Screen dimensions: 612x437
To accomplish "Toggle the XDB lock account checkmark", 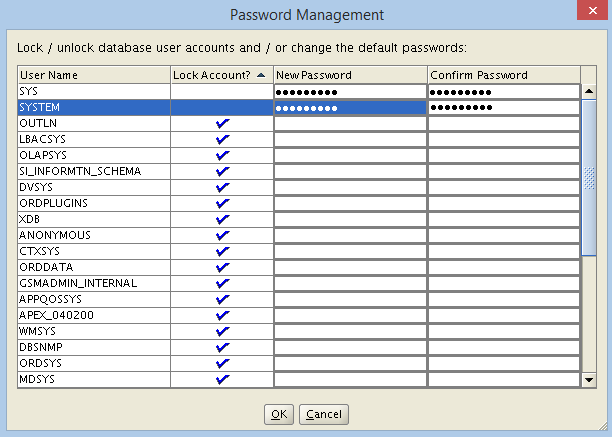I will (222, 219).
